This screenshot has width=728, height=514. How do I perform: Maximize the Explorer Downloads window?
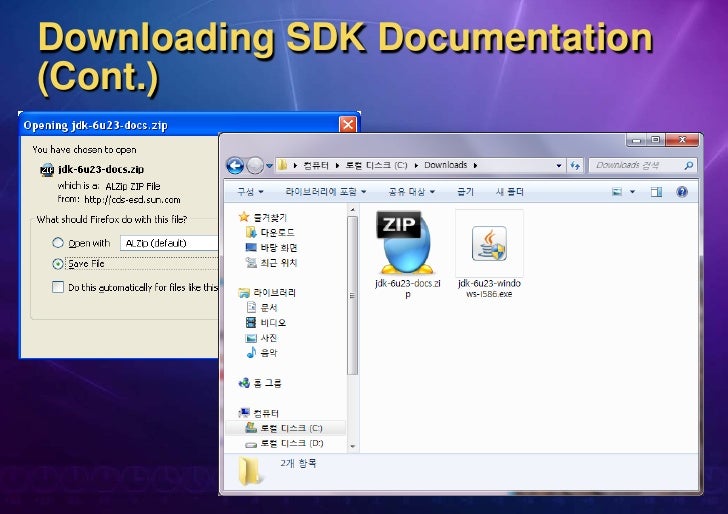(x=656, y=140)
